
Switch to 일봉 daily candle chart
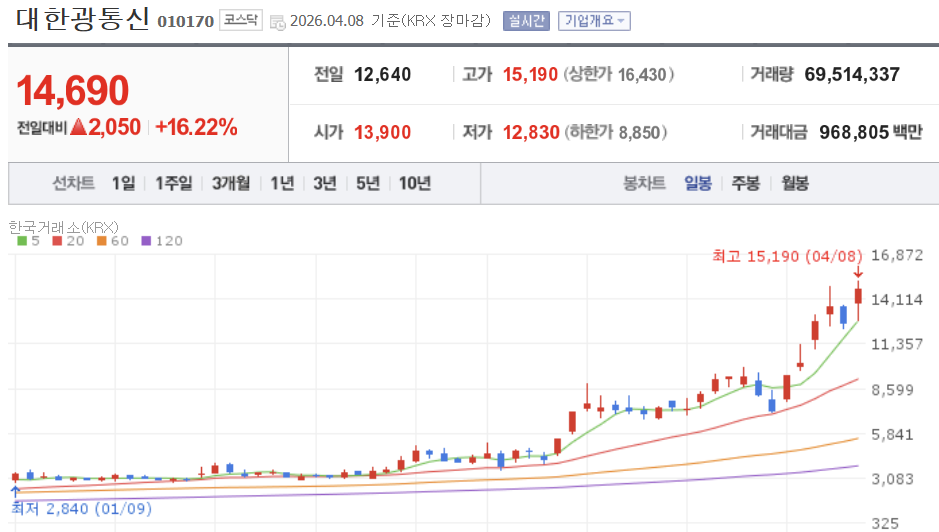[x=698, y=183]
